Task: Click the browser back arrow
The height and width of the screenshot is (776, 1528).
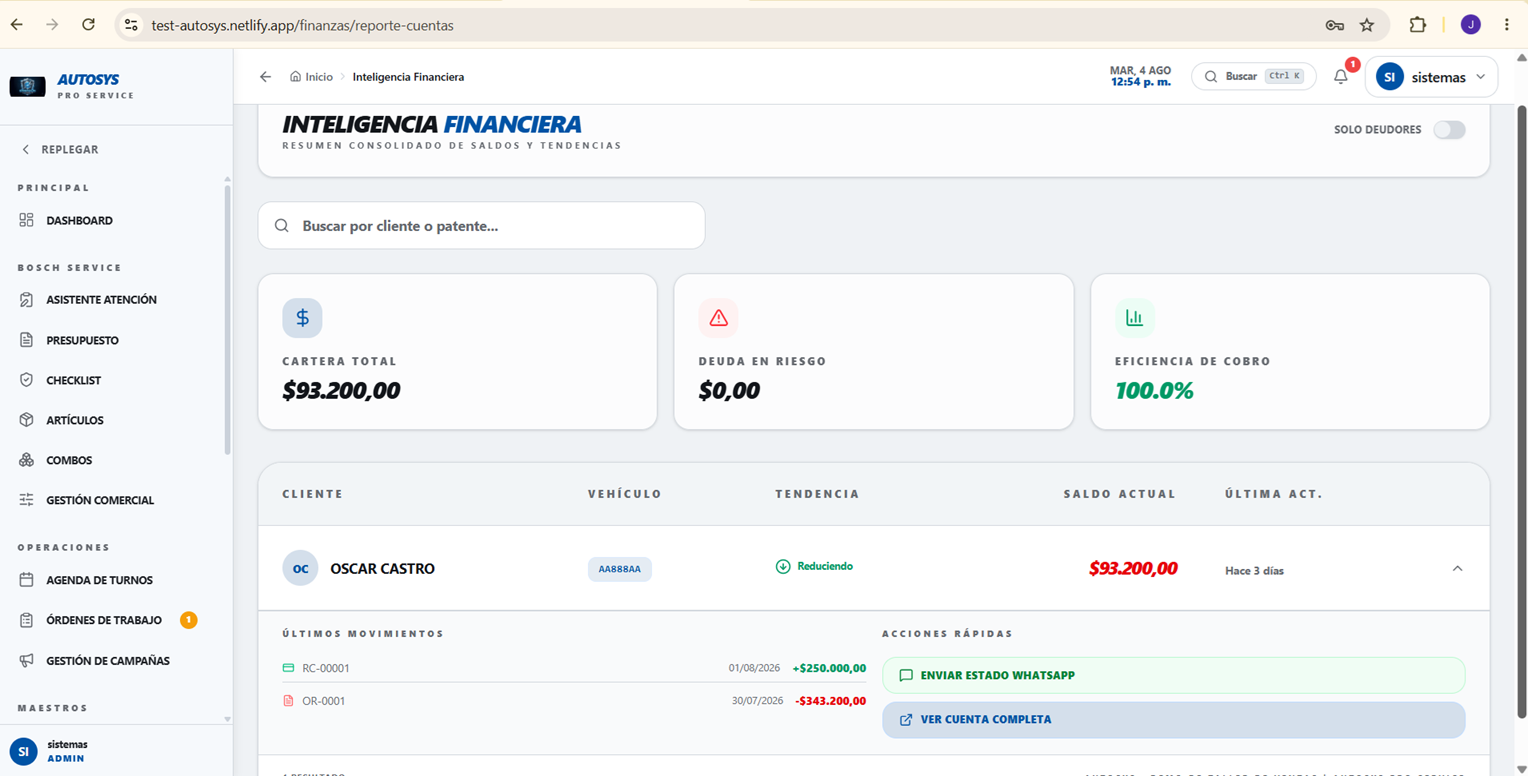Action: pyautogui.click(x=17, y=25)
